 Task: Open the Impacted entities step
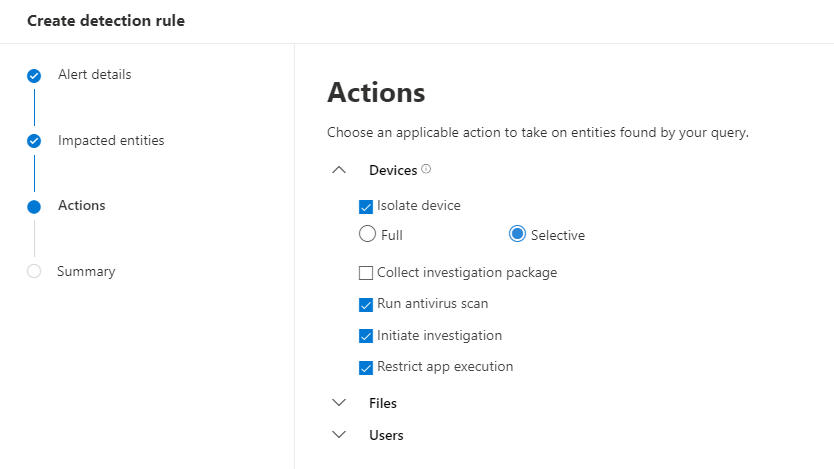point(110,141)
